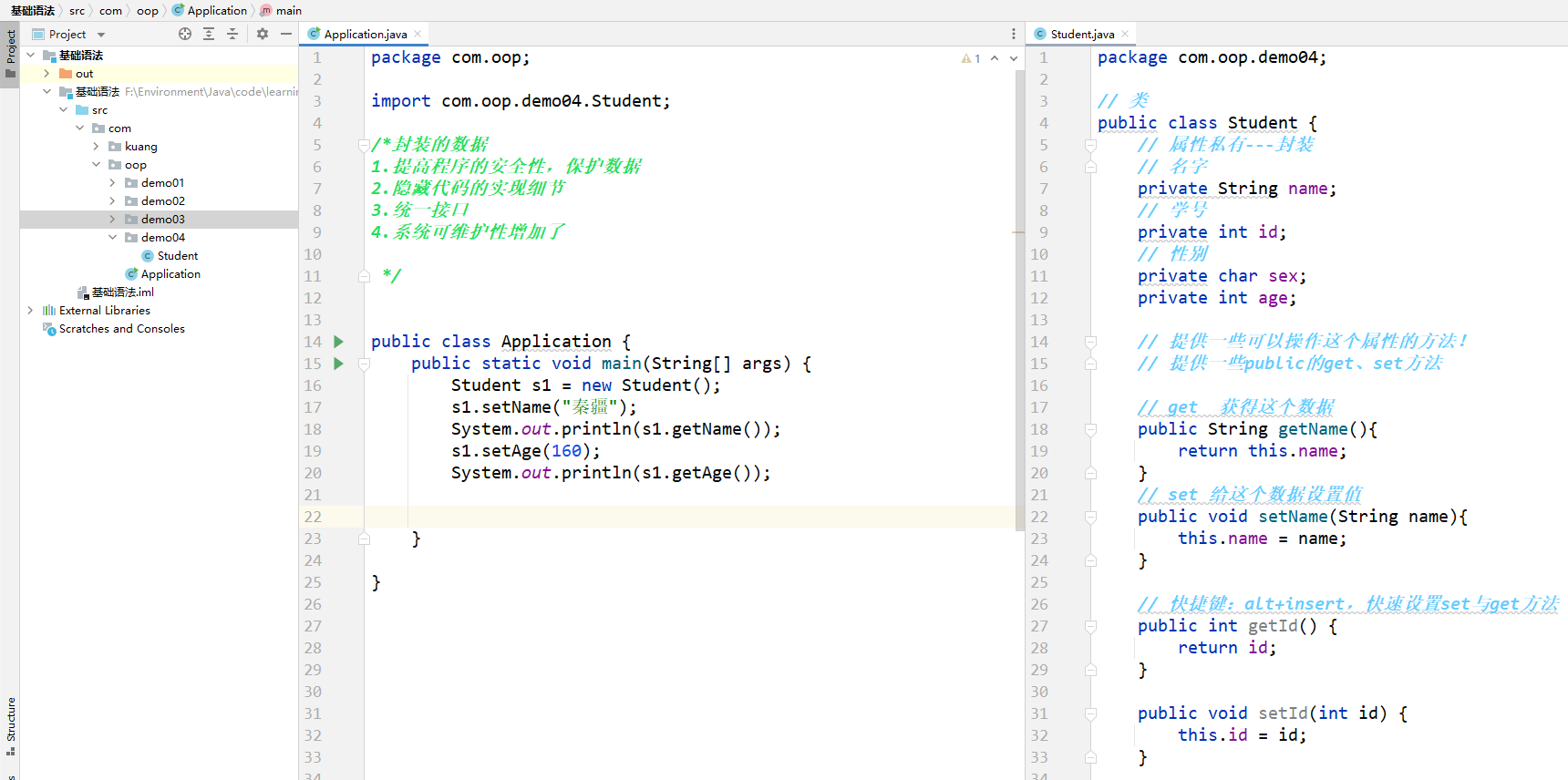Click src in the breadcrumb bar
The height and width of the screenshot is (780, 1568).
pyautogui.click(x=77, y=11)
